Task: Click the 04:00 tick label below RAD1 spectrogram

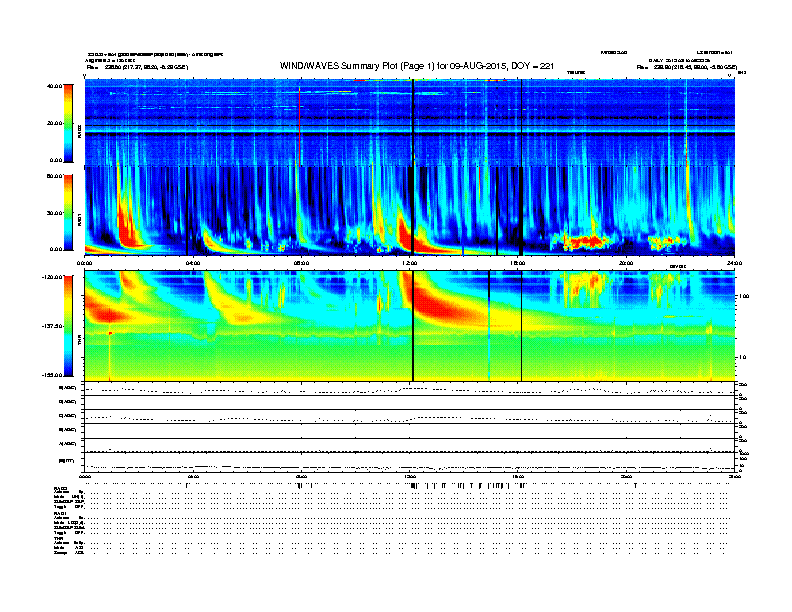Action: pyautogui.click(x=193, y=263)
